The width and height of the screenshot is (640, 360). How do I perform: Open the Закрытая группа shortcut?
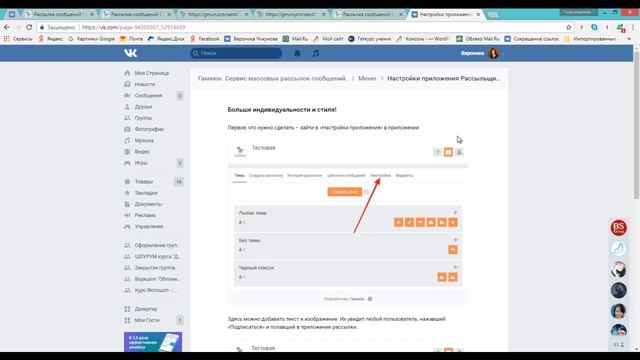tap(155, 268)
